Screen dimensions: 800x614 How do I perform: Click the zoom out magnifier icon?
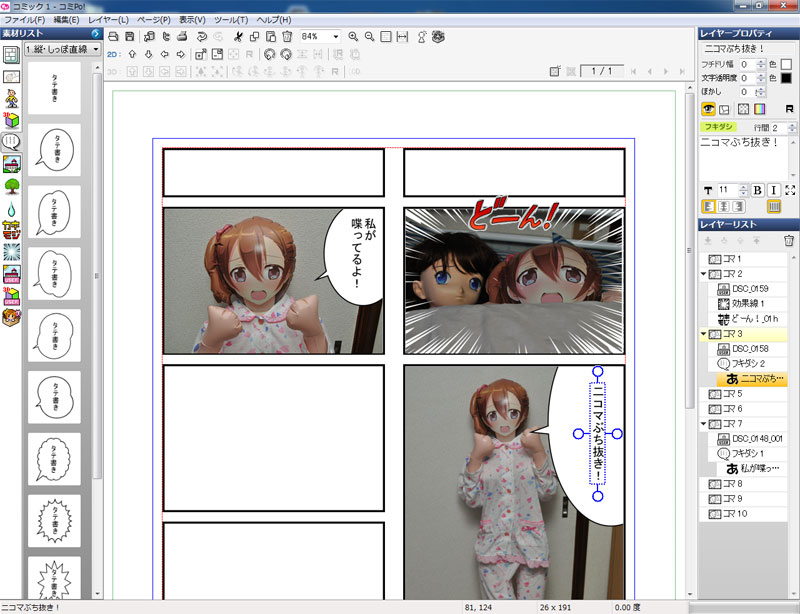coord(369,37)
